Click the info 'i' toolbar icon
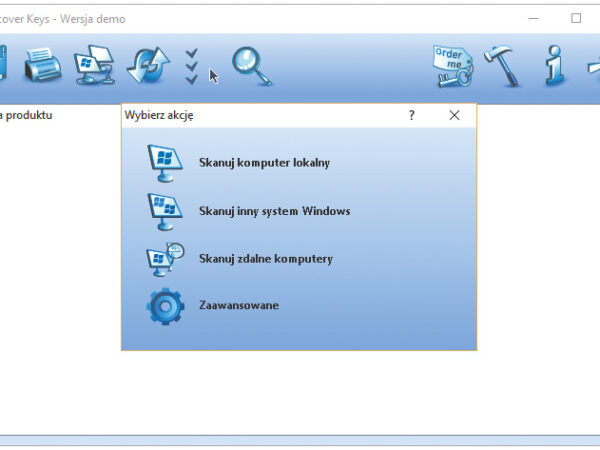600x450 pixels. [x=554, y=66]
